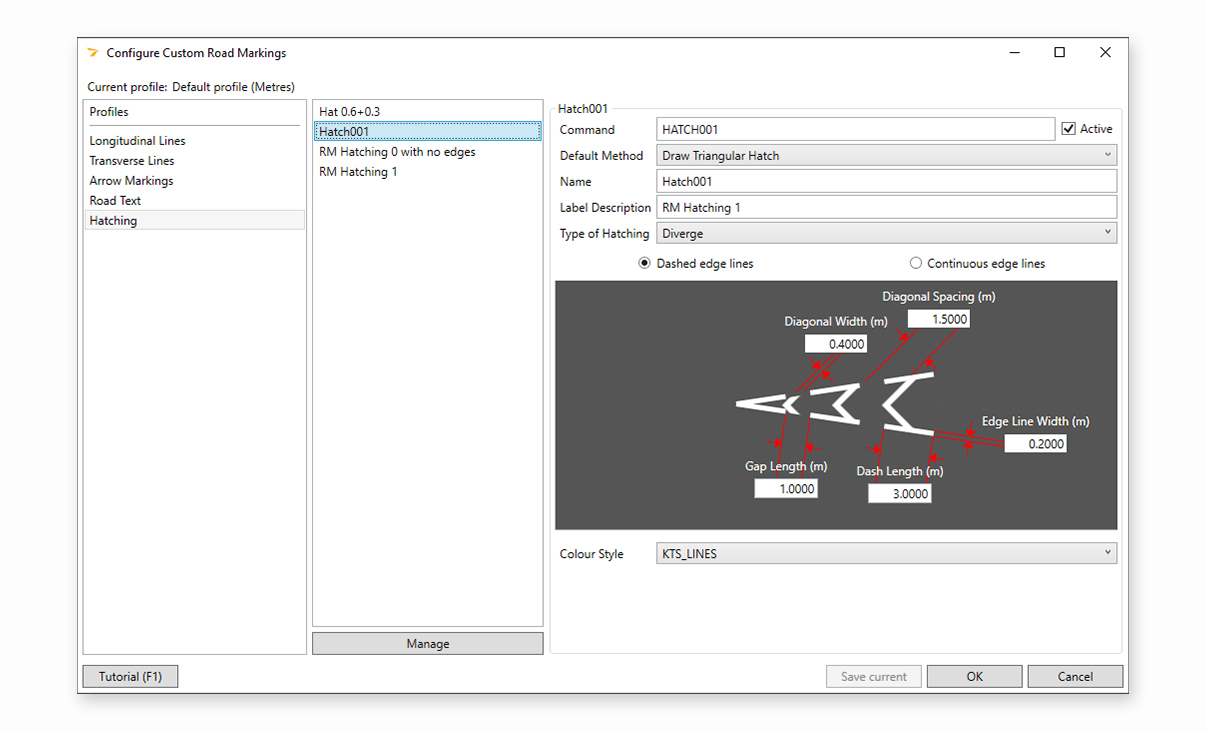
Task: Click Save current to store the profile
Action: (x=873, y=676)
